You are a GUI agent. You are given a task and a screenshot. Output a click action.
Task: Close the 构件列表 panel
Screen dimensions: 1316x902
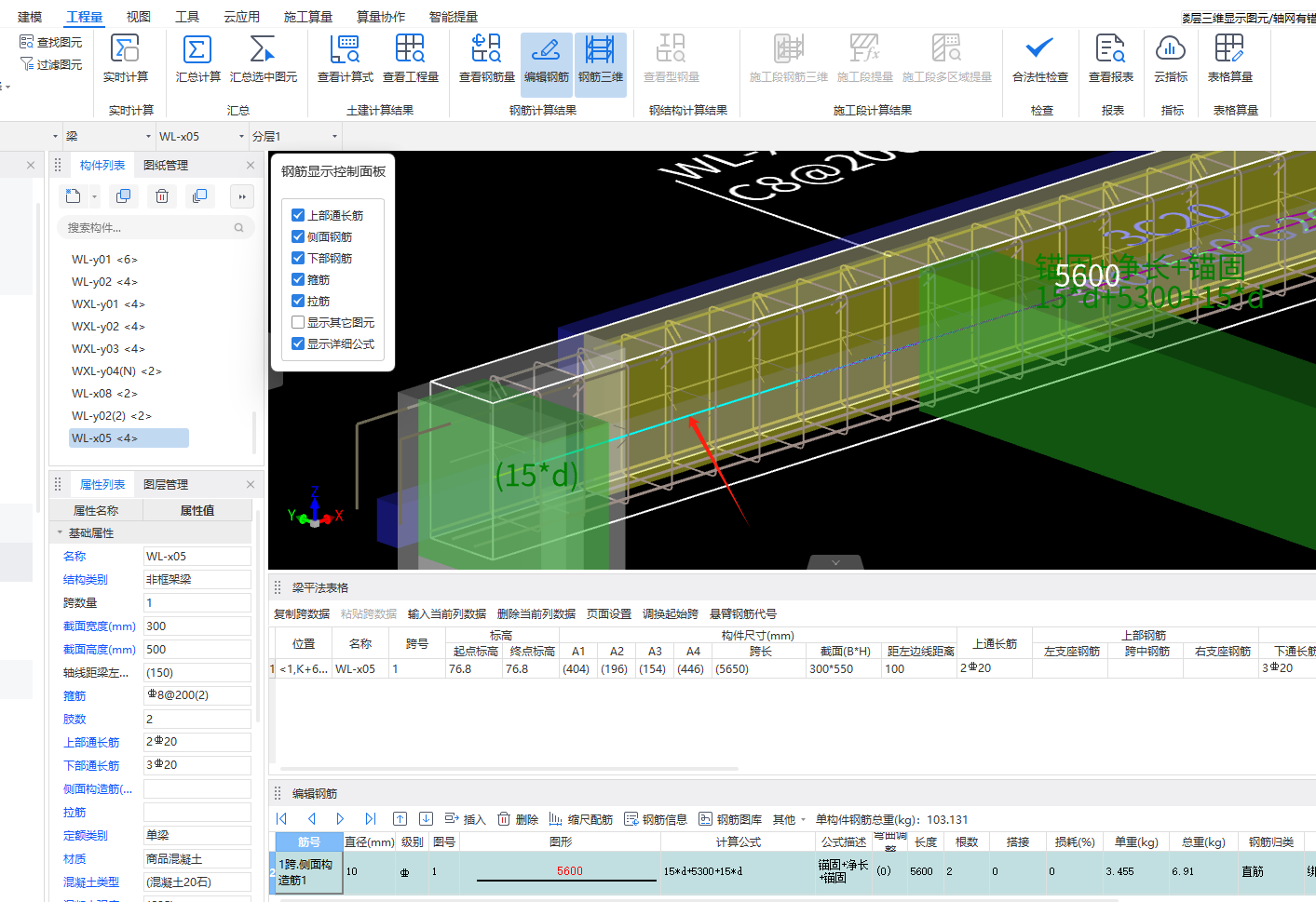point(250,165)
